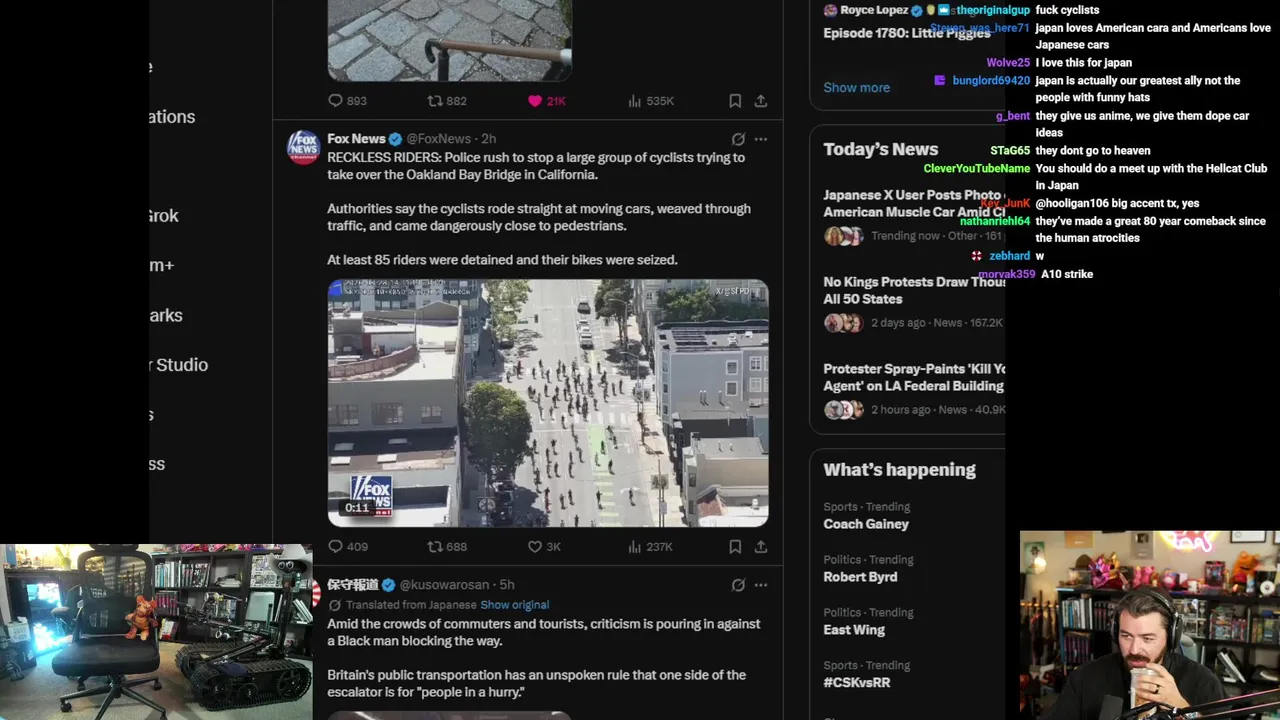Open Royce Lopez profile
Image resolution: width=1280 pixels, height=720 pixels.
(x=874, y=10)
